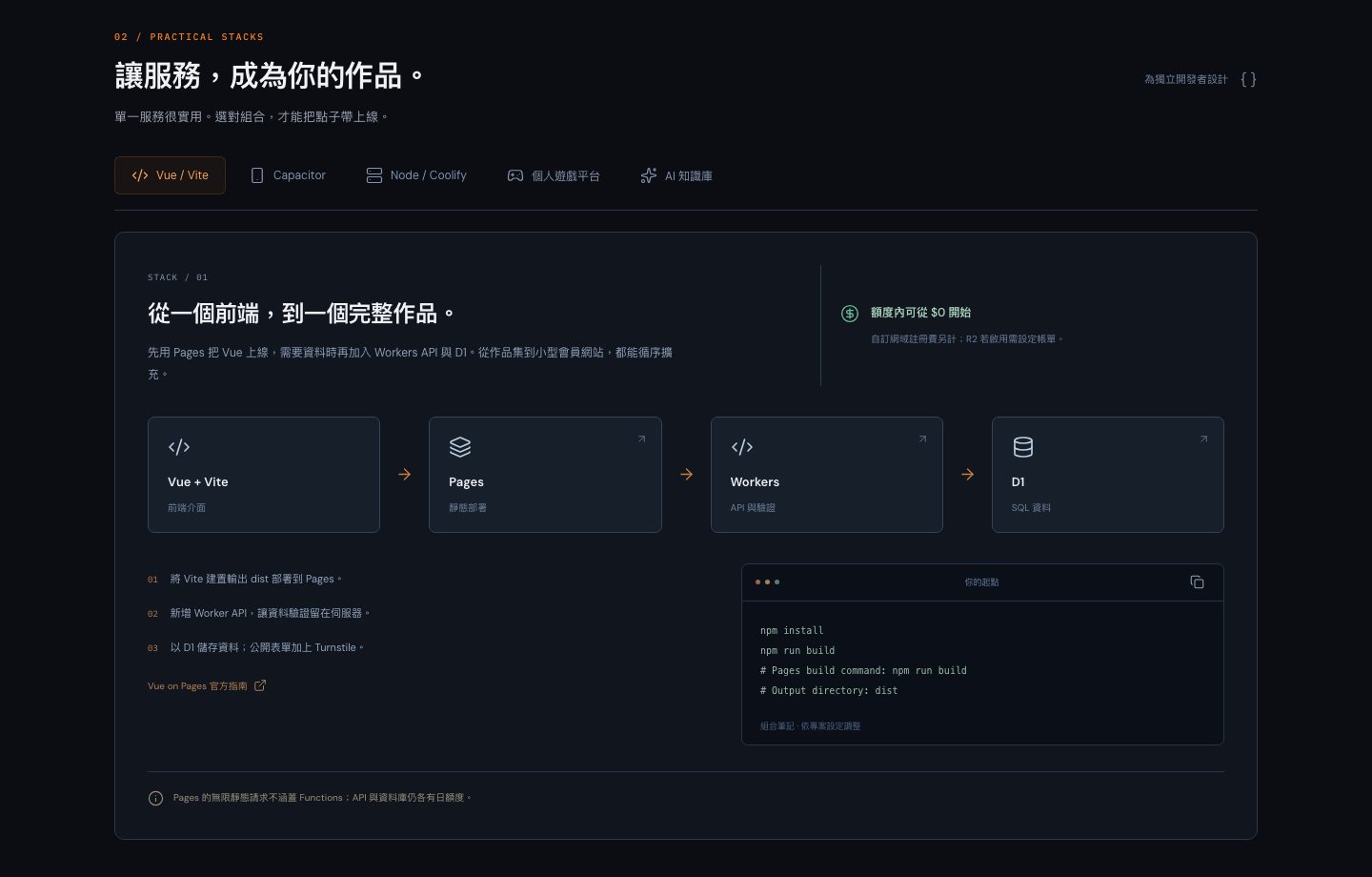Click the arrow between Vue + Vite and Pages

pos(405,474)
